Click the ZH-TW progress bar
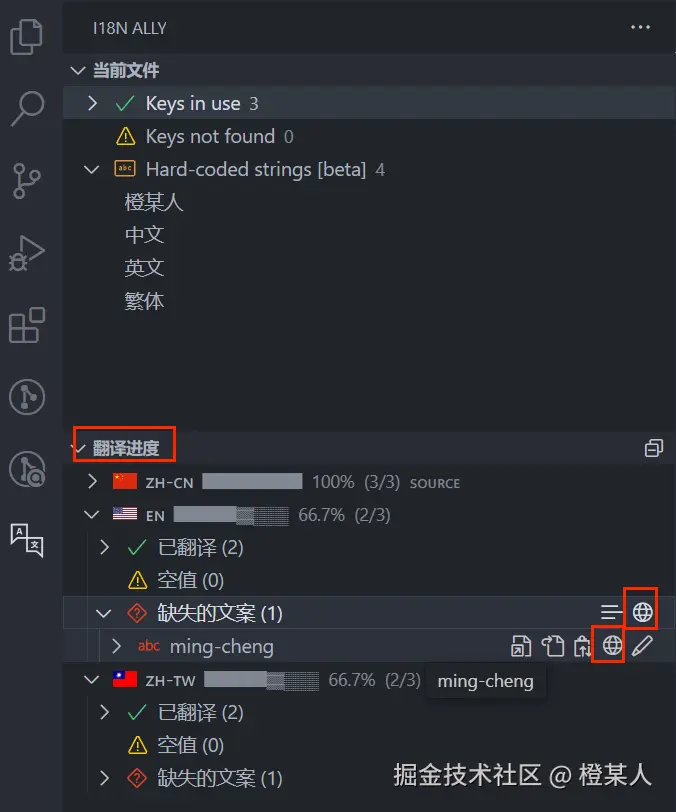Image resolution: width=676 pixels, height=812 pixels. (262, 680)
